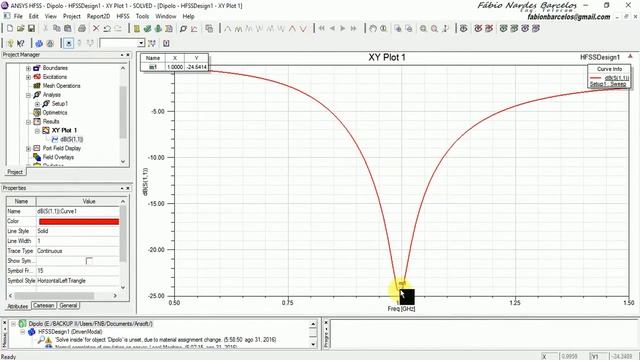Click the Optimetrics icon in tree
The width and height of the screenshot is (640, 360).
coord(37,113)
